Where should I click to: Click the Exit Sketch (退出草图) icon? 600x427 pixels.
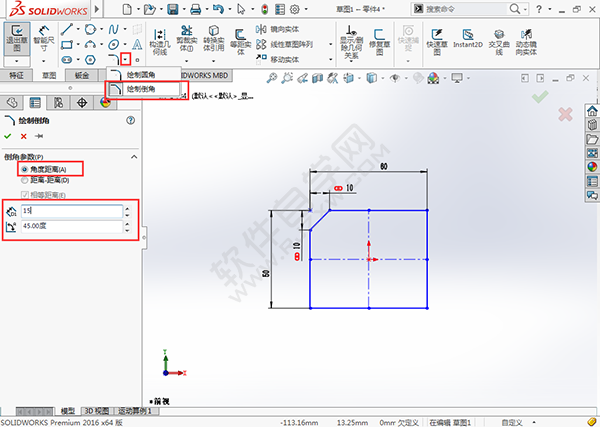point(17,37)
